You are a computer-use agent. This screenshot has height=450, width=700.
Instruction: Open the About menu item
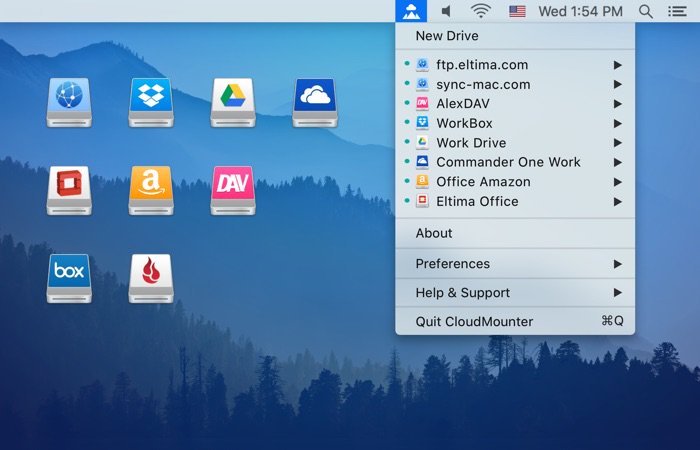(515, 233)
